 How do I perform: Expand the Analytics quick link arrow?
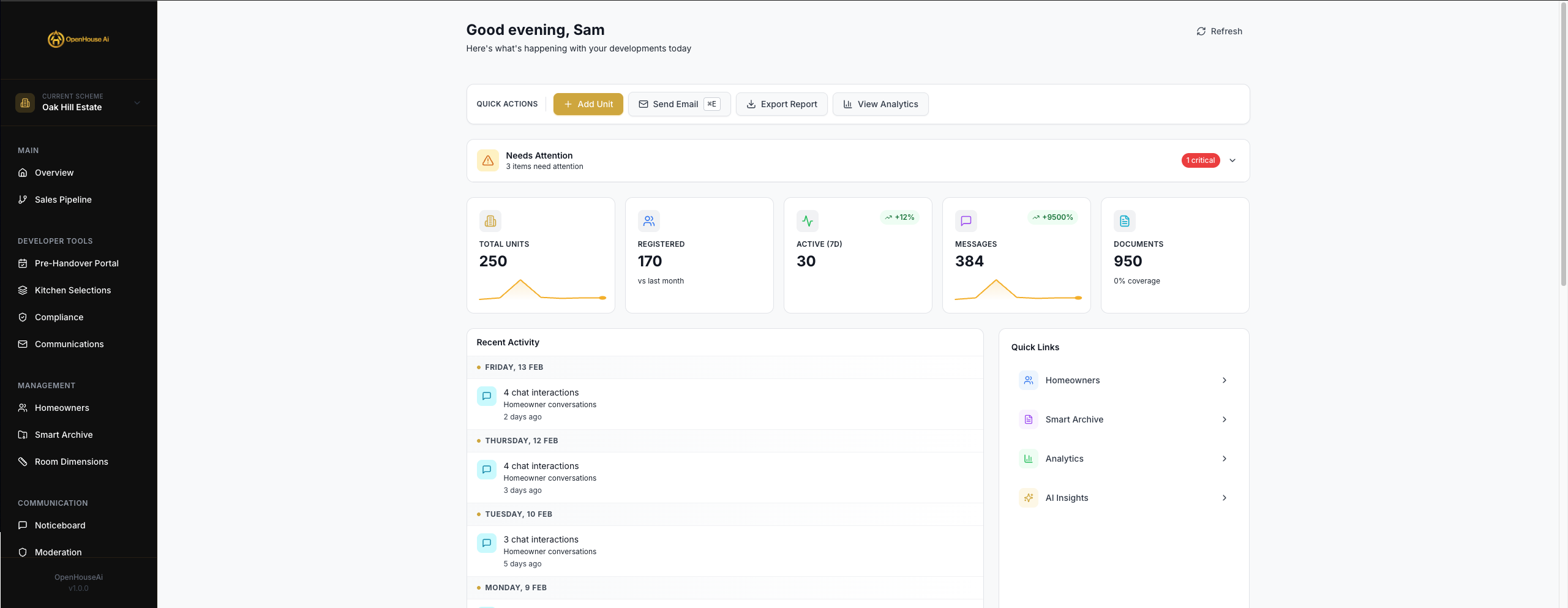(1225, 459)
